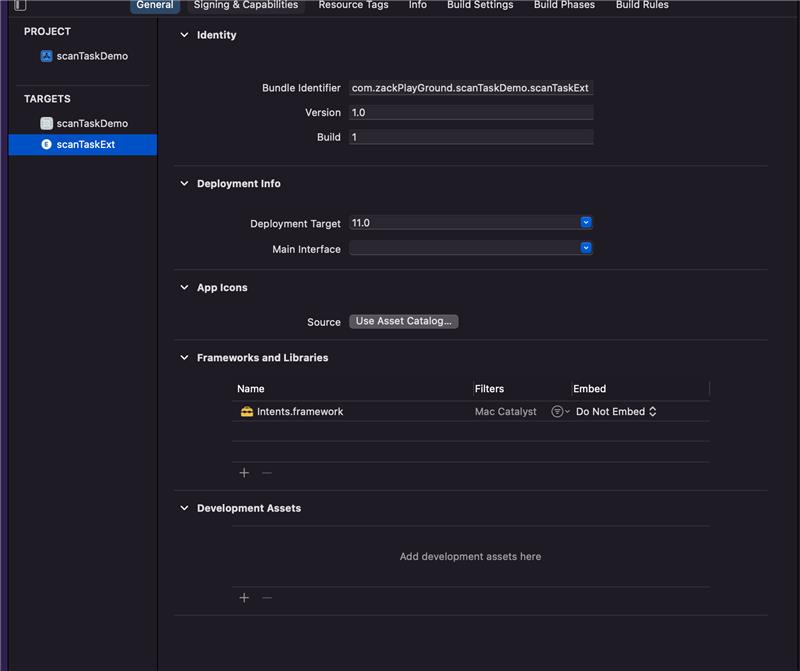
Task: Click the Deployment Info section title
Action: click(x=239, y=184)
